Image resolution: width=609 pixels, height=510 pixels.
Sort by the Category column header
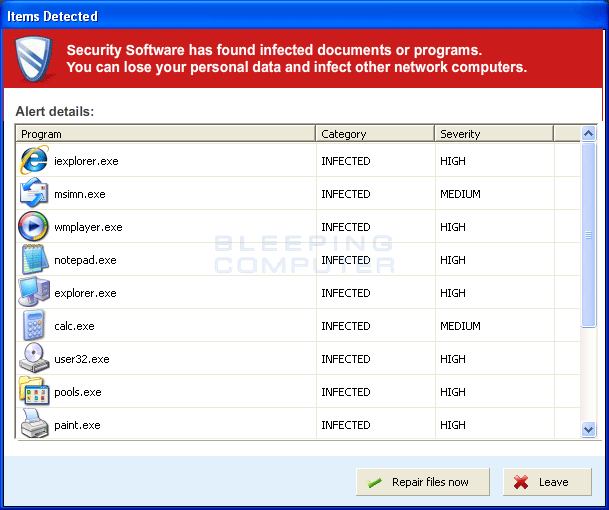375,134
